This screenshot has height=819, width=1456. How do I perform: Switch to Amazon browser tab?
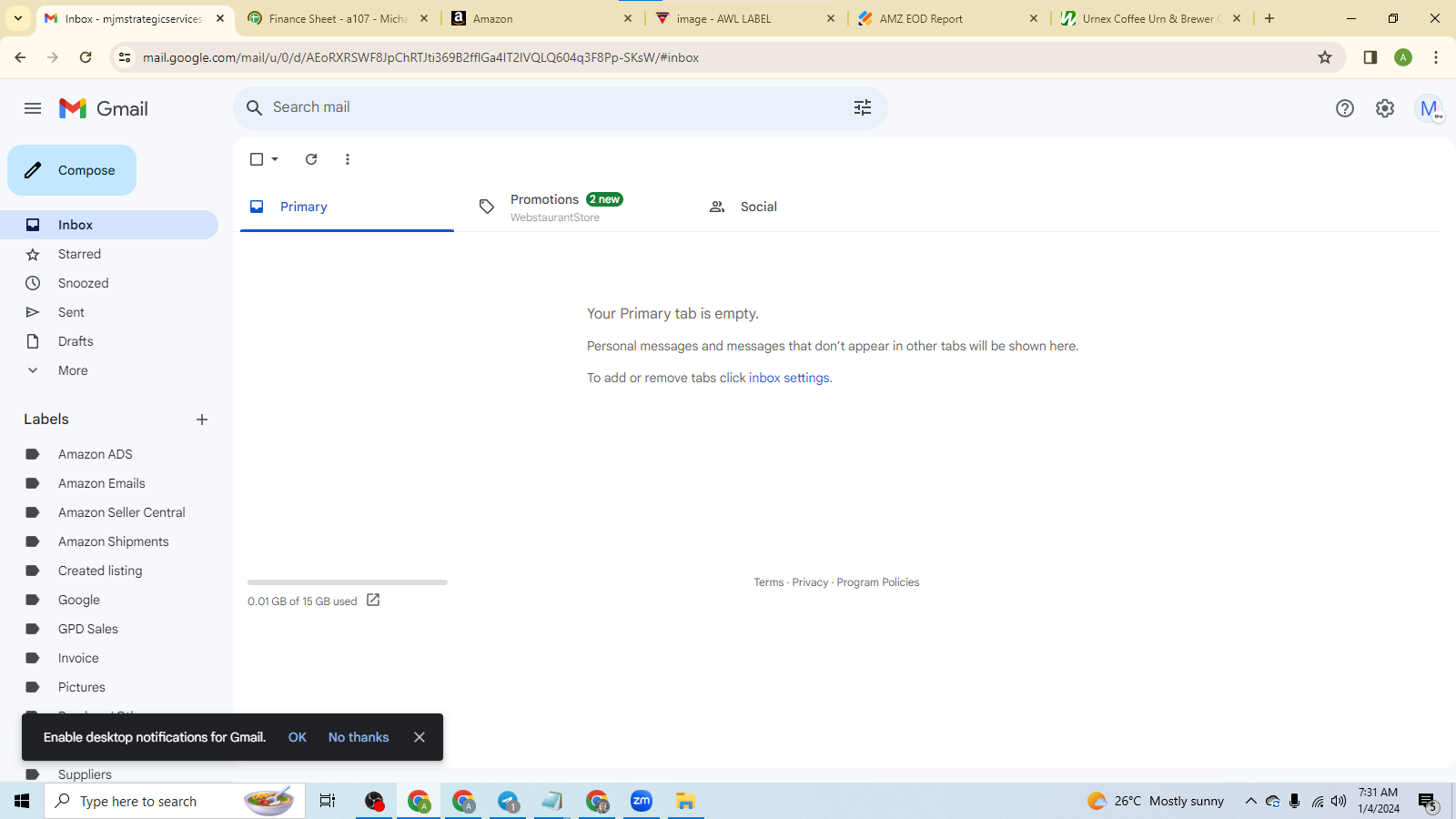(542, 18)
